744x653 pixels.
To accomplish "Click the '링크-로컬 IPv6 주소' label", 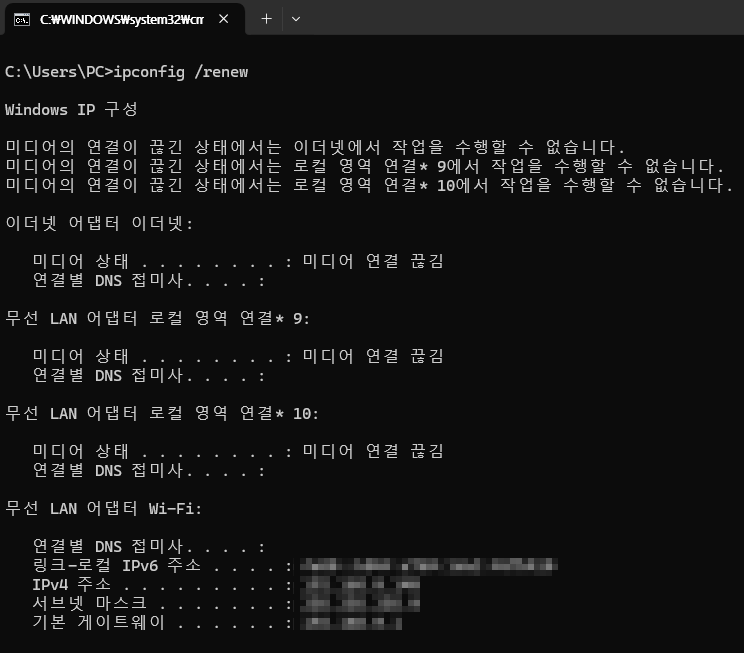I will click(x=117, y=566).
